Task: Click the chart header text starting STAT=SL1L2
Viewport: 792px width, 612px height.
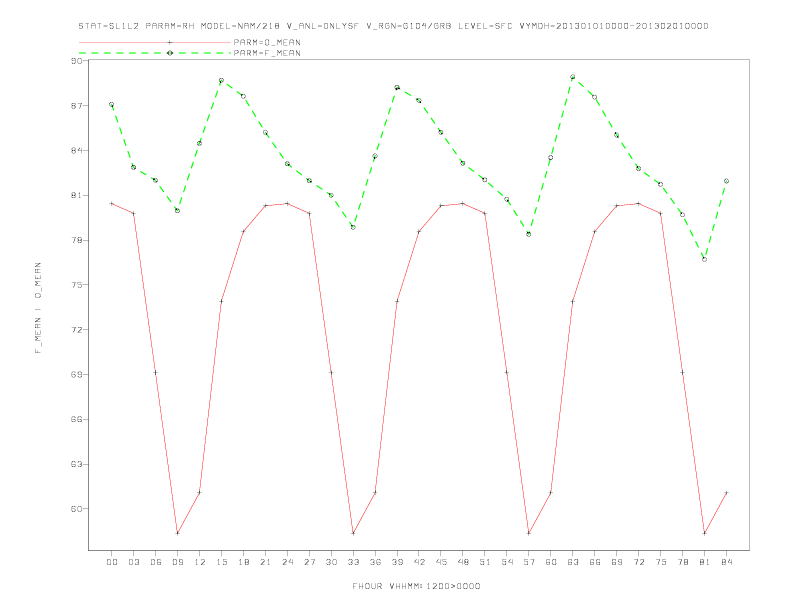Action: click(393, 26)
